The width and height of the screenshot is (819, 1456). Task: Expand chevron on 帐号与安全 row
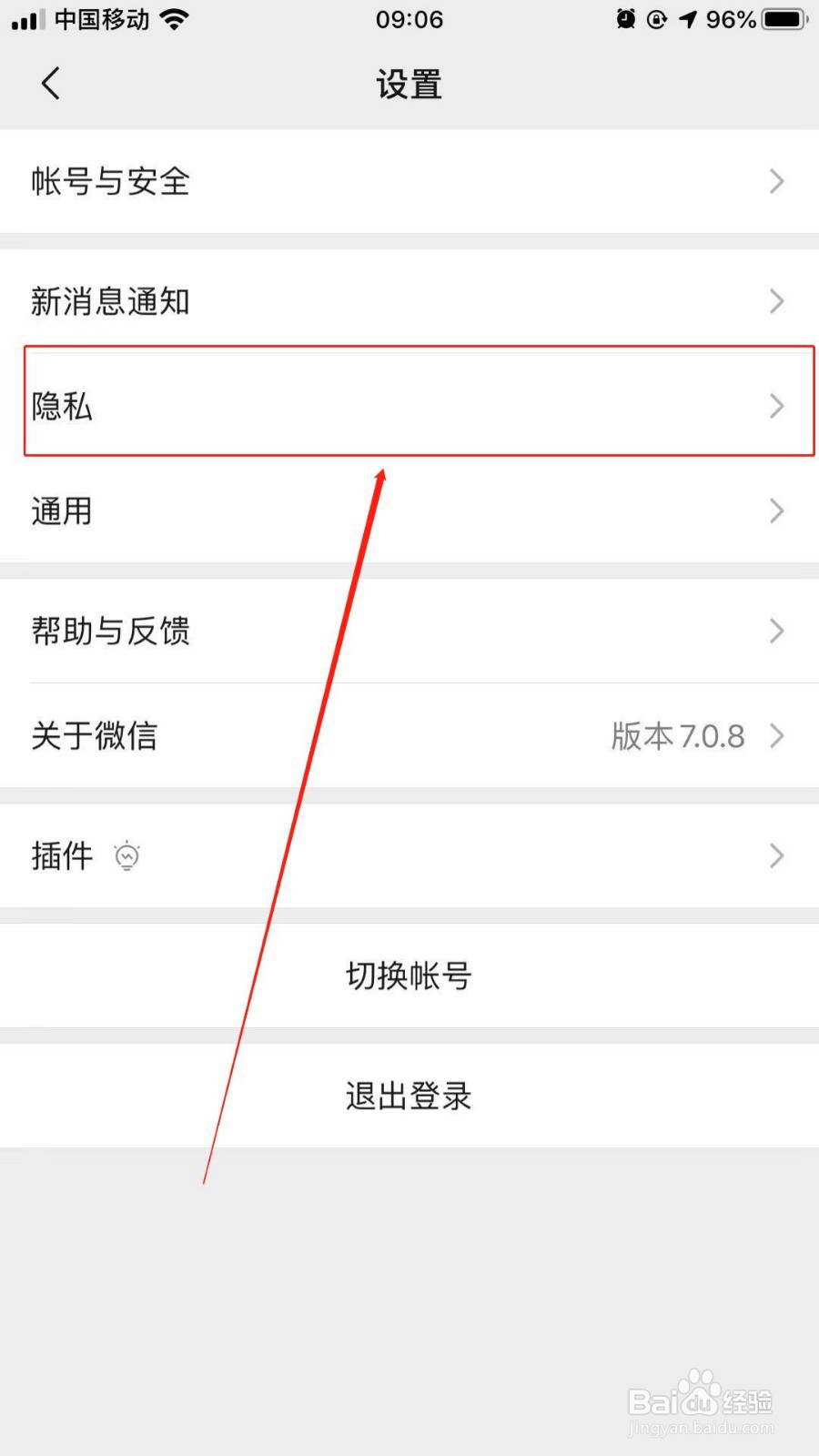coord(776,181)
